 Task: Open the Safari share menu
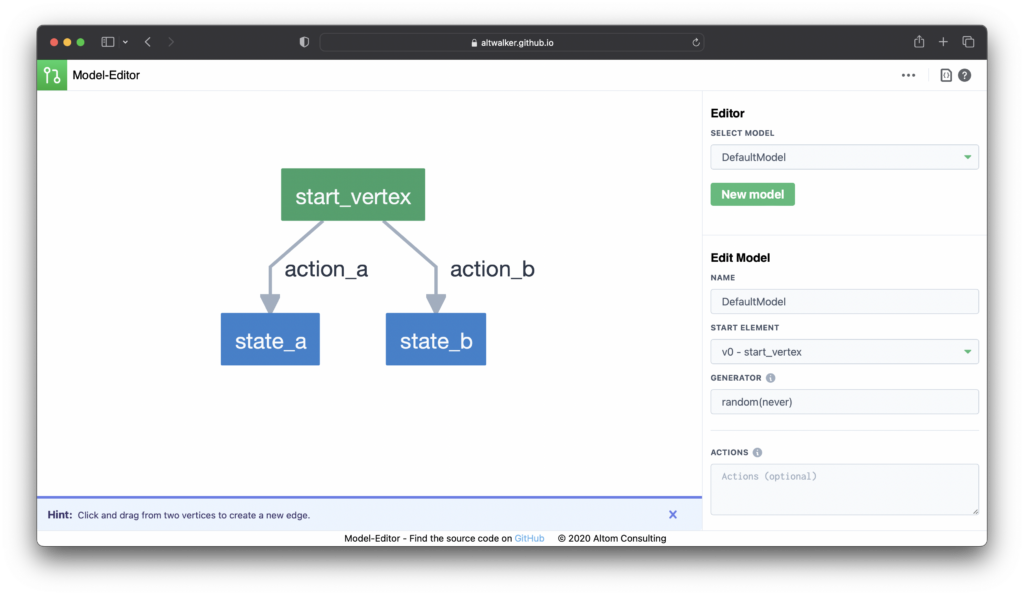pos(919,42)
